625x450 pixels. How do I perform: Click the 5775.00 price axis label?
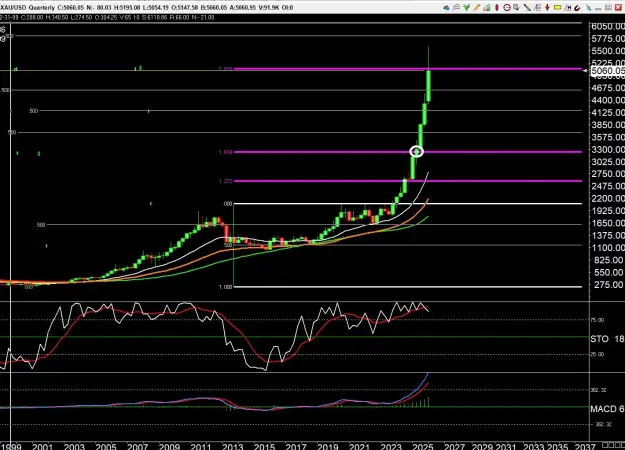608,39
